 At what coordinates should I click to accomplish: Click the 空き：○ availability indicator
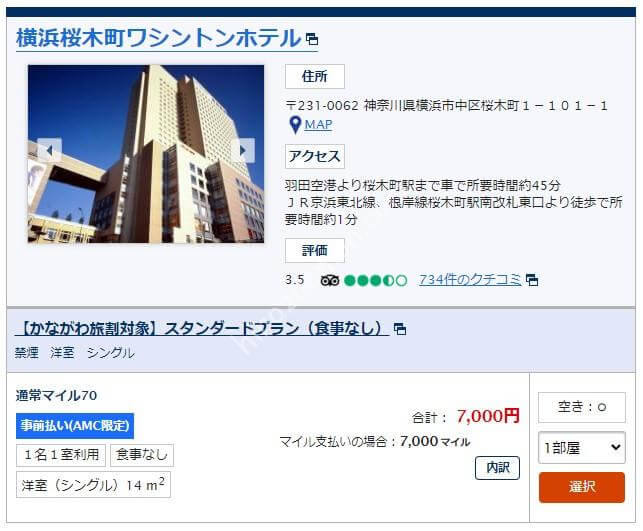click(582, 407)
